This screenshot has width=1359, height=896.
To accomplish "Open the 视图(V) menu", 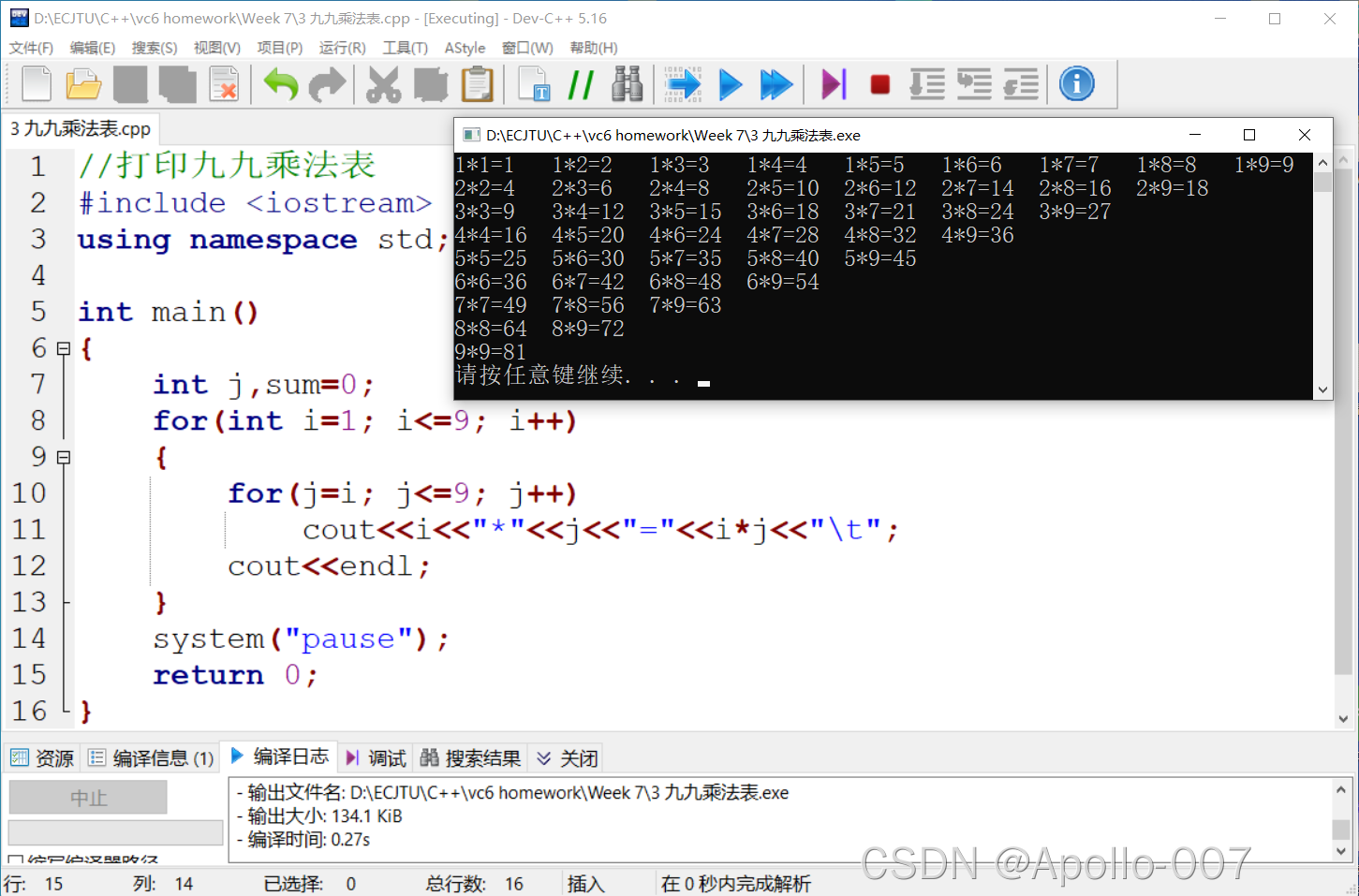I will pyautogui.click(x=217, y=48).
